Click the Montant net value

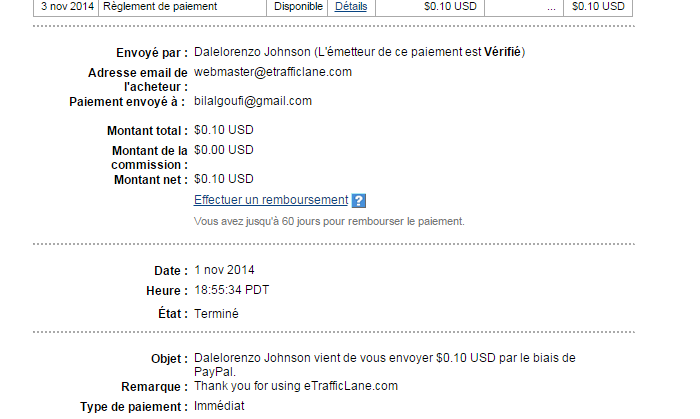pos(224,179)
